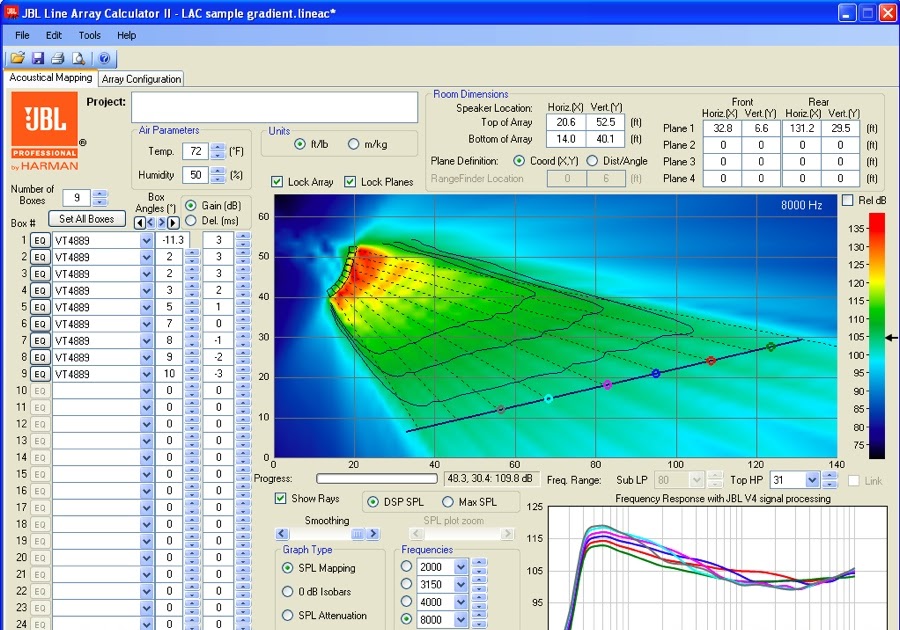Open the Help menu
Viewport: 900px width, 630px height.
point(126,36)
